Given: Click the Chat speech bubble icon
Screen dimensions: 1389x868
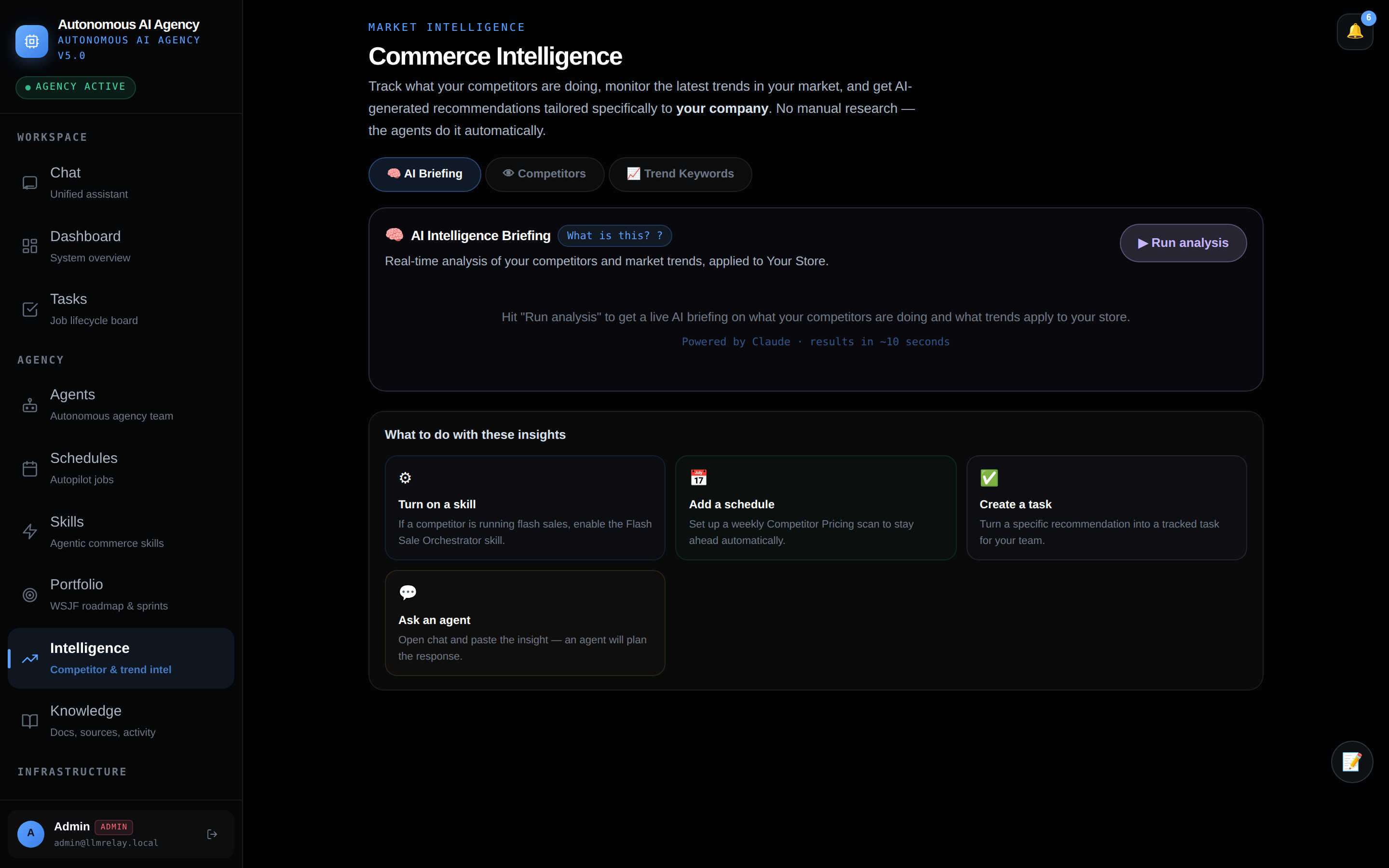Looking at the screenshot, I should pos(30,183).
